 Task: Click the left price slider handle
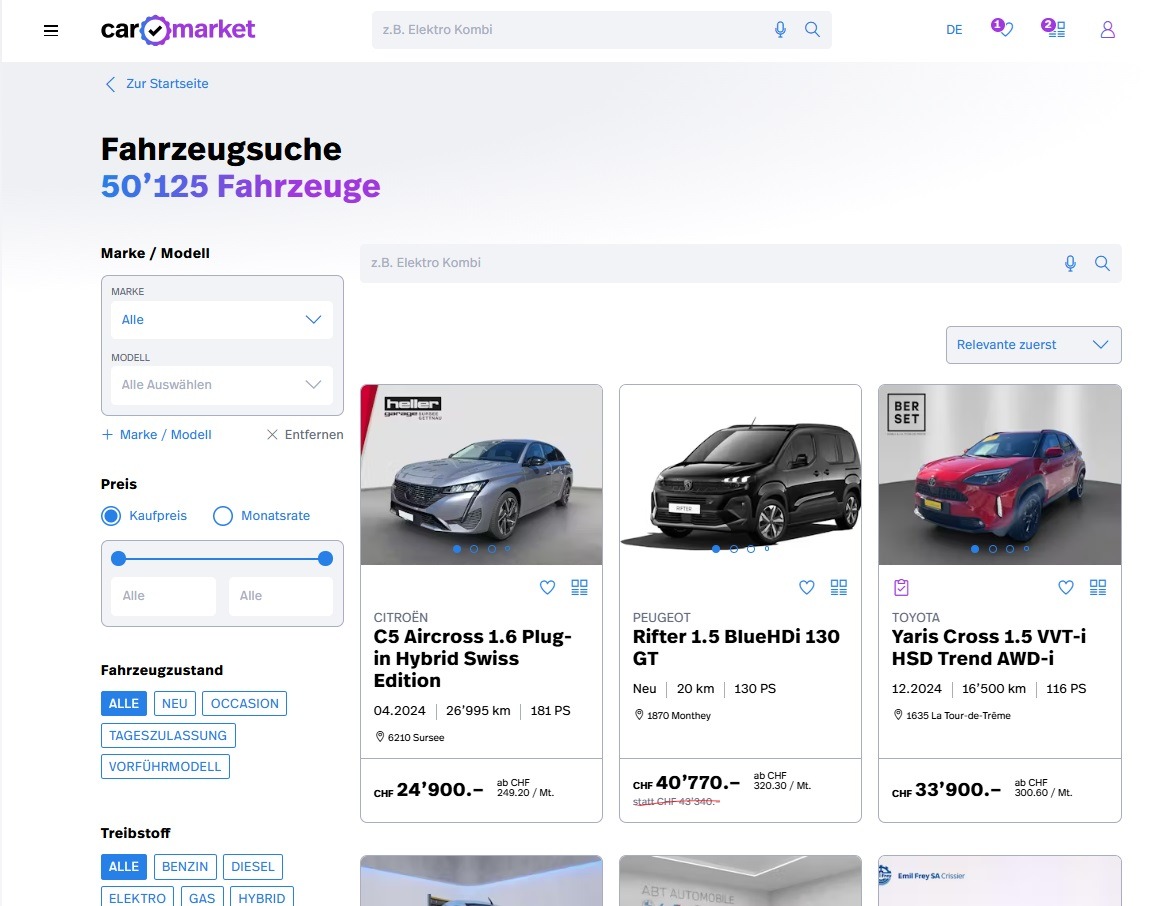118,558
